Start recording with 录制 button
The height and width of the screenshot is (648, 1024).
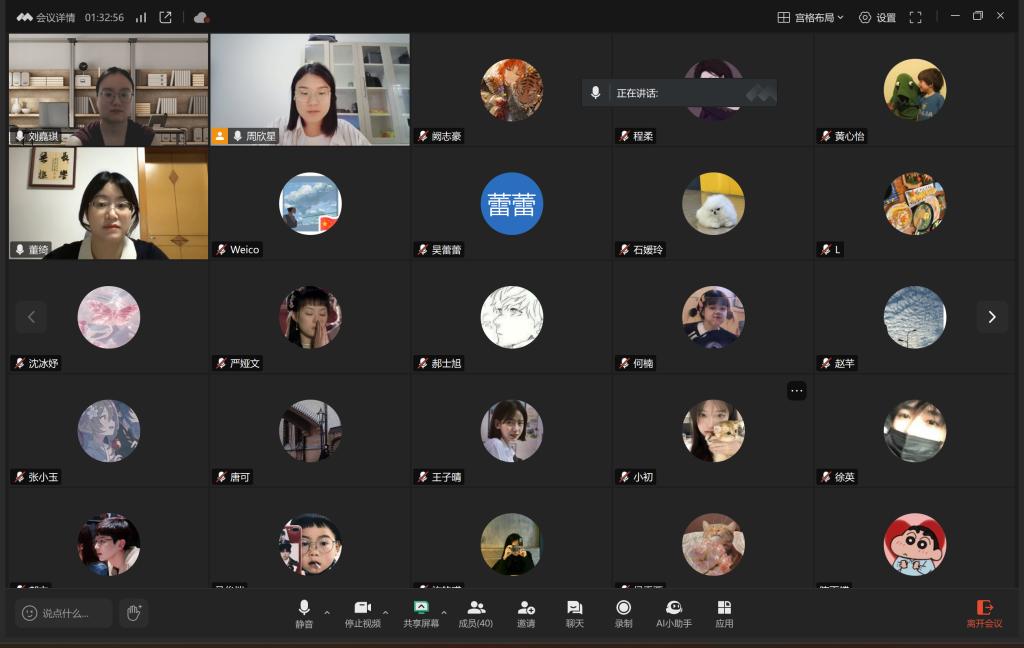pos(623,613)
